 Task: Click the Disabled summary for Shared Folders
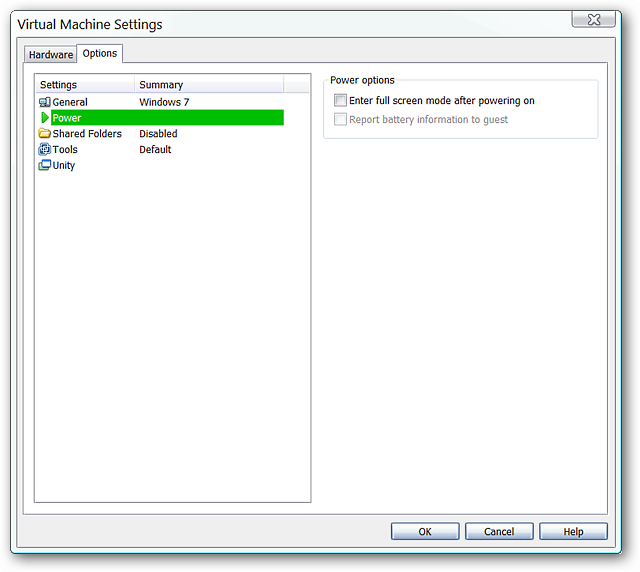(158, 134)
